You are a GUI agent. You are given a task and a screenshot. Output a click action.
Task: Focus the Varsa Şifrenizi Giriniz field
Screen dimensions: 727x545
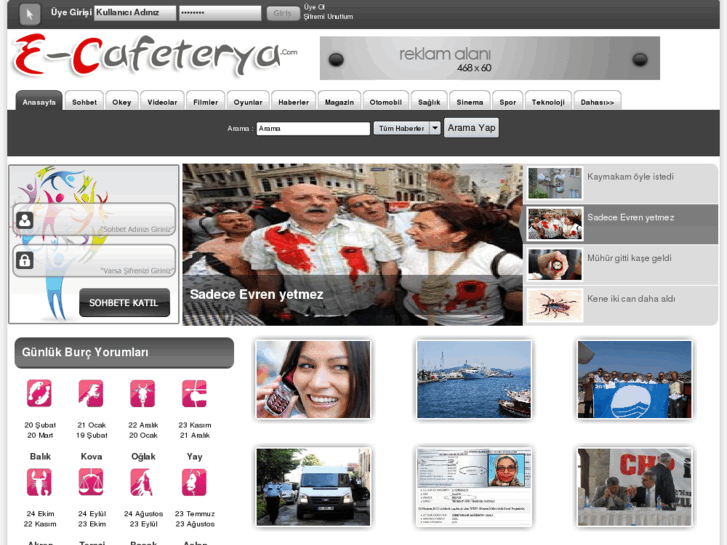[94, 261]
